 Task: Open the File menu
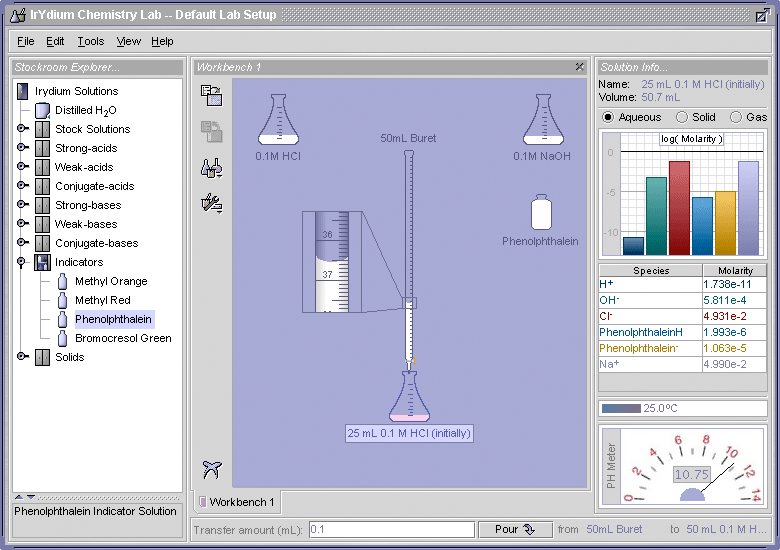(x=26, y=41)
